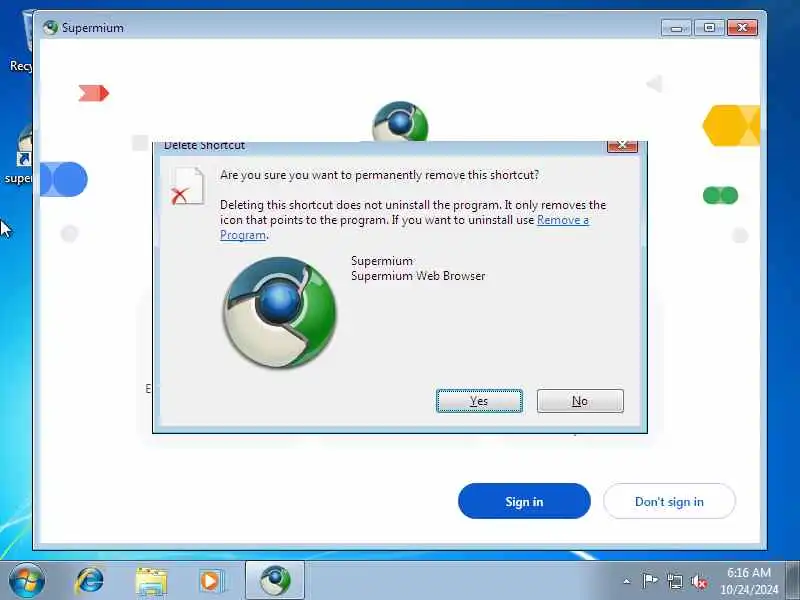
Task: Confirm deletion with the Yes button
Action: click(x=479, y=401)
